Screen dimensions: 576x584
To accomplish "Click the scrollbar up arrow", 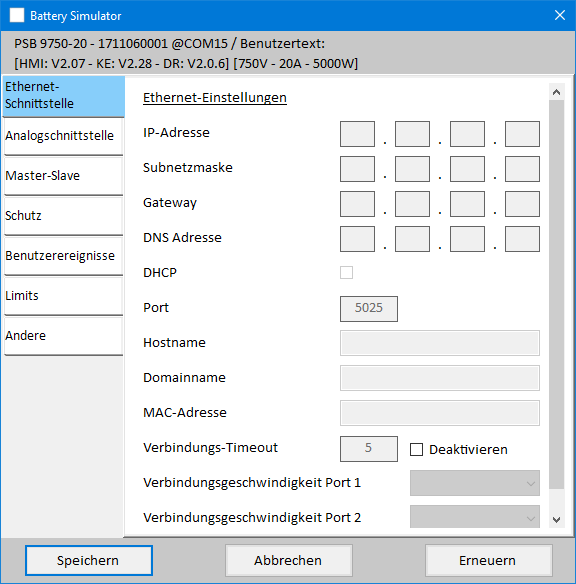I will pos(557,92).
